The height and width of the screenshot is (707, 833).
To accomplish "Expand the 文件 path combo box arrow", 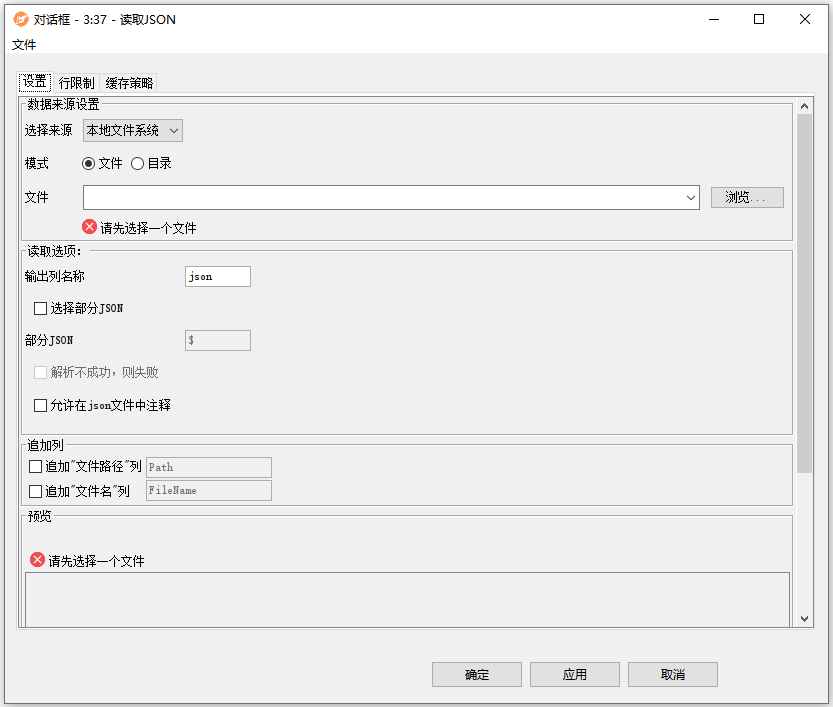I will (691, 198).
